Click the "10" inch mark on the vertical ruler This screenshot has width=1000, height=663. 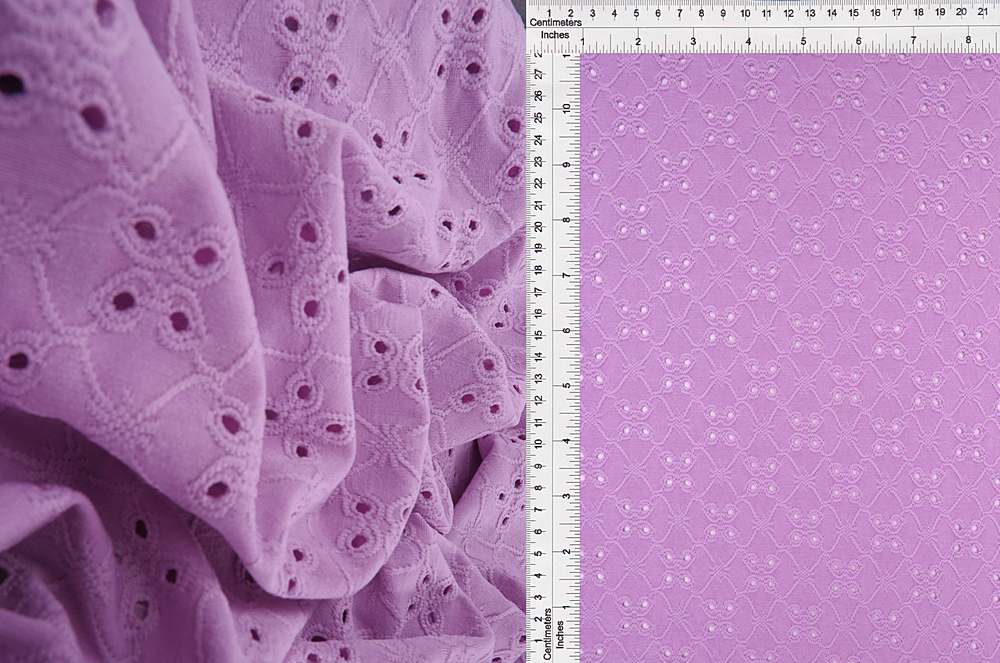pos(567,108)
